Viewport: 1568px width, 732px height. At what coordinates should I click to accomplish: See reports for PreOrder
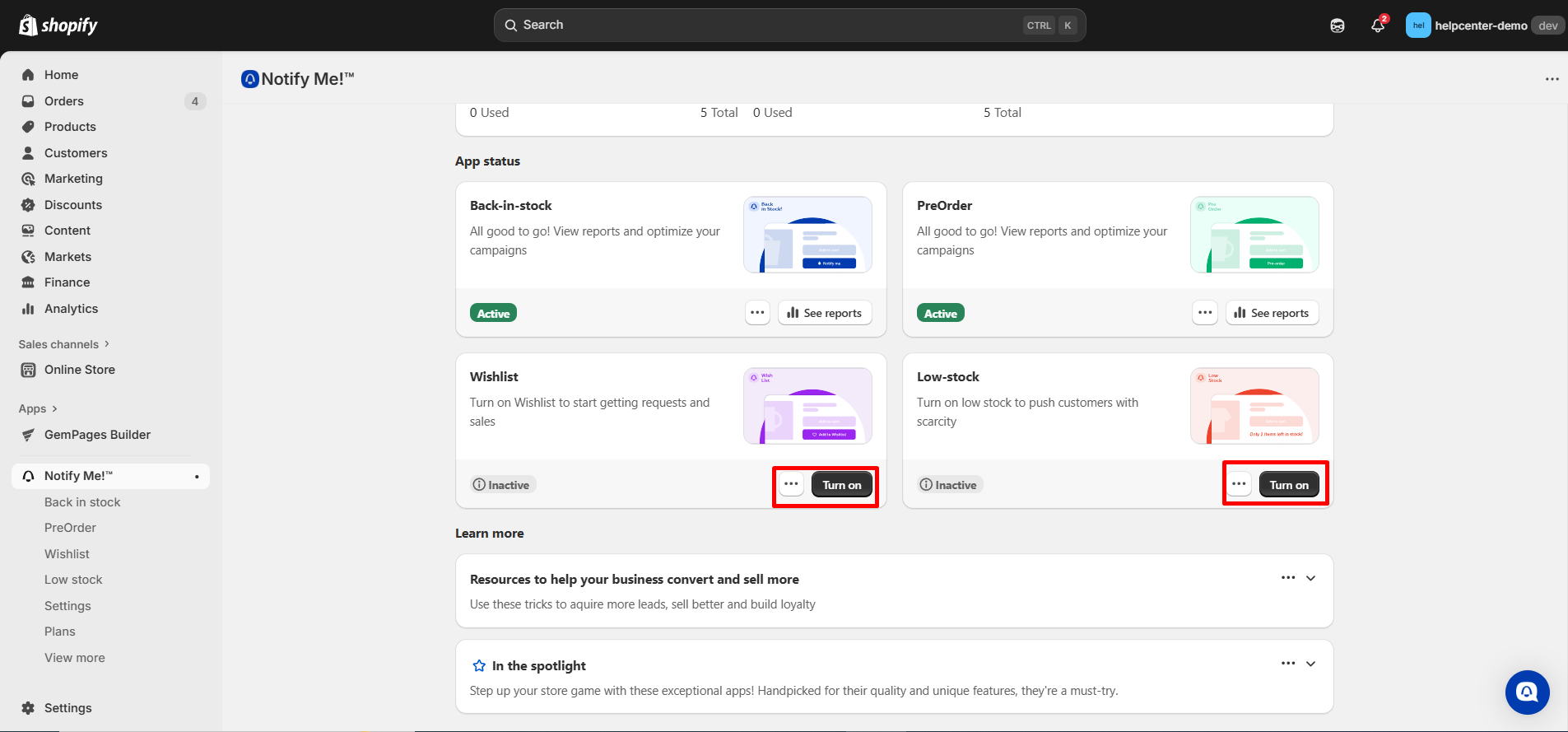click(x=1272, y=313)
